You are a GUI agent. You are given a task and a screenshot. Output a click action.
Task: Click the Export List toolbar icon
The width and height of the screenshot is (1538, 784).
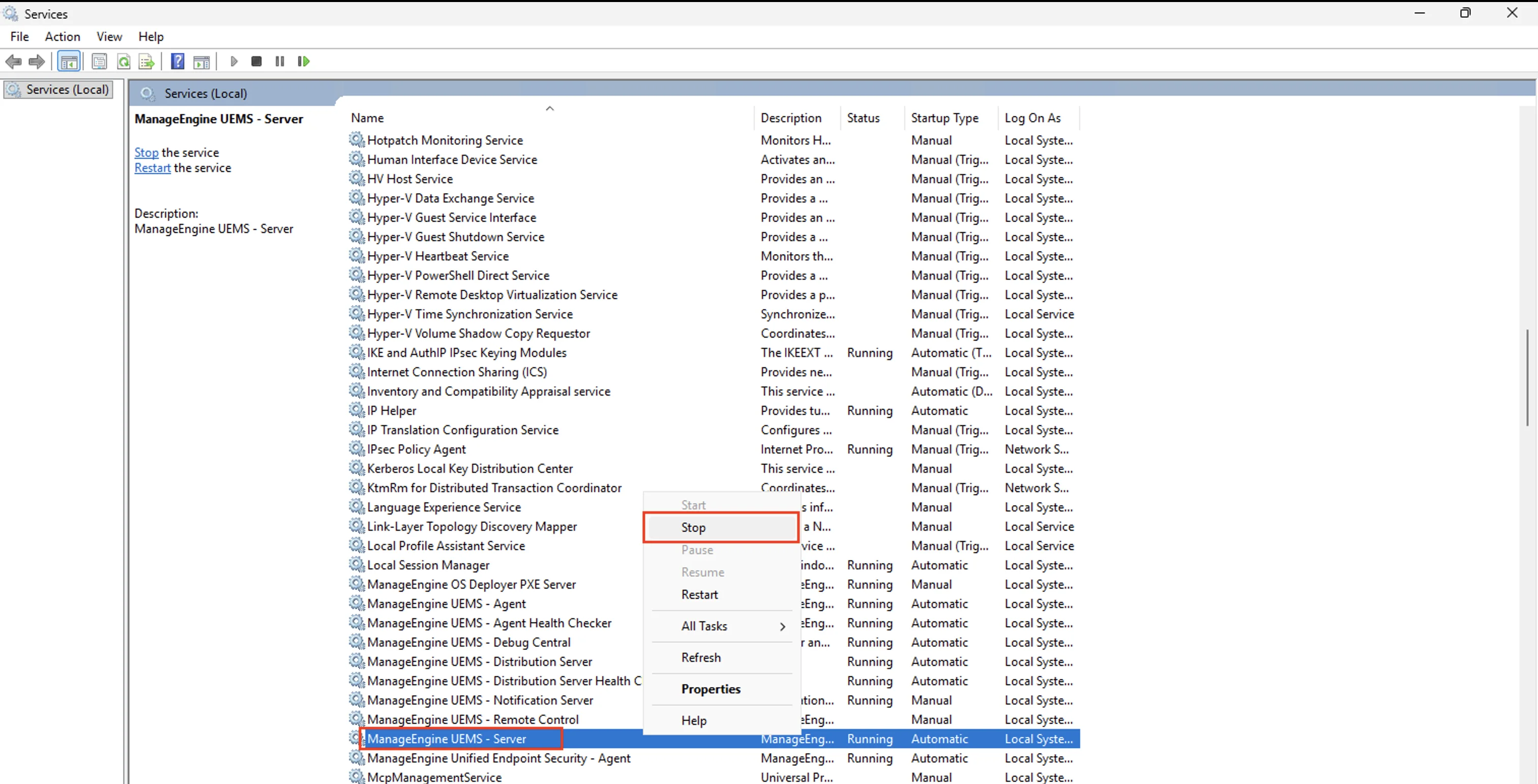tap(146, 61)
